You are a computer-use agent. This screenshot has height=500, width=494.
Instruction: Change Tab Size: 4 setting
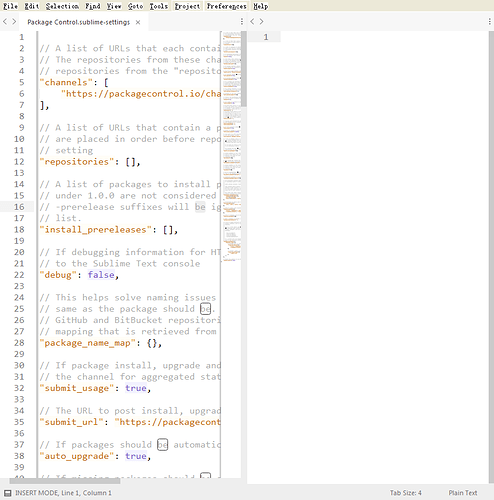coord(406,493)
